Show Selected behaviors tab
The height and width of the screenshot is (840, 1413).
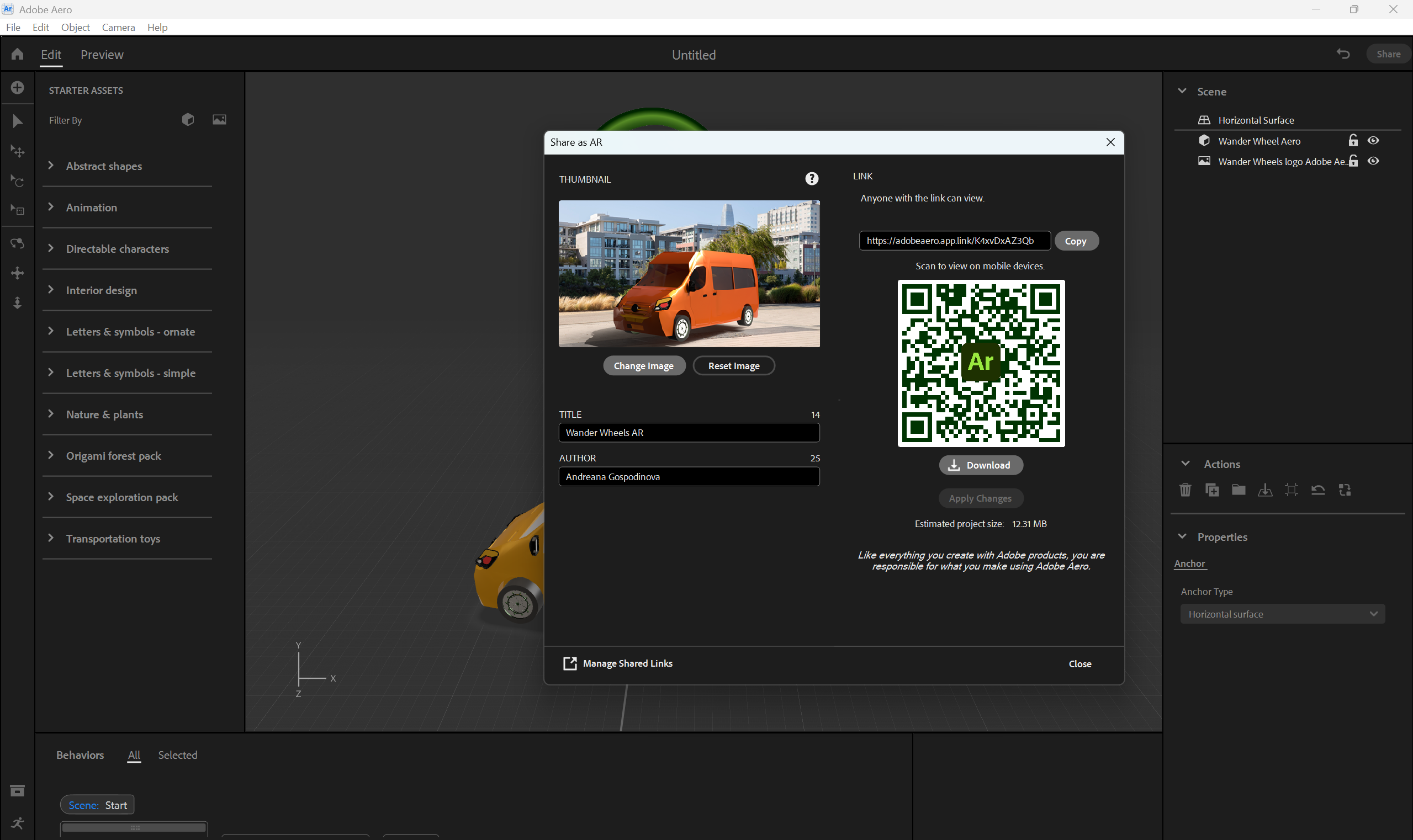click(x=178, y=754)
